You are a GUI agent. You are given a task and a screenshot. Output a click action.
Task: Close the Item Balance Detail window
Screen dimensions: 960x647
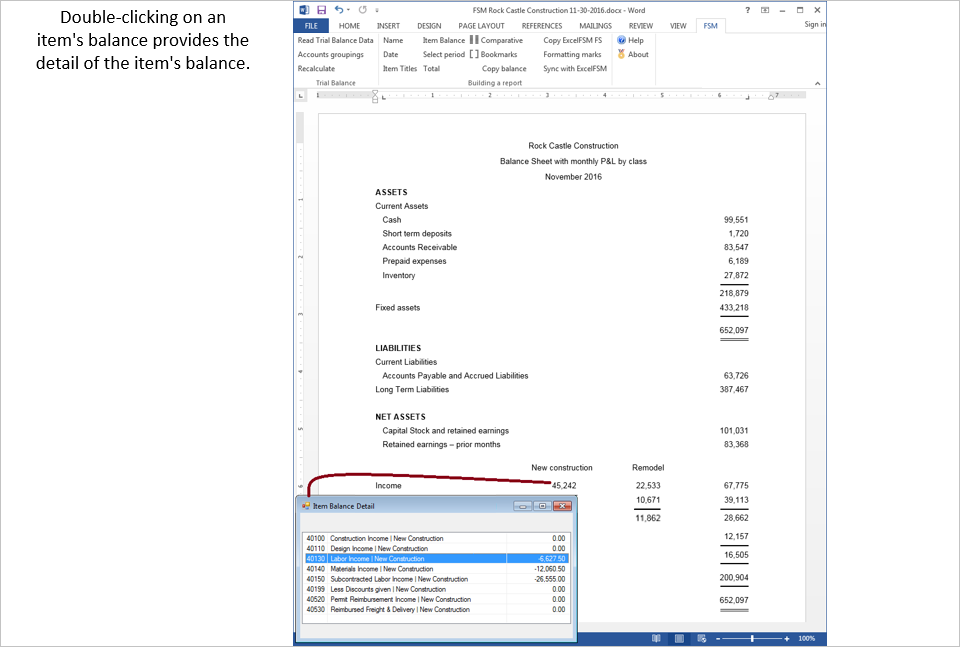[x=562, y=506]
